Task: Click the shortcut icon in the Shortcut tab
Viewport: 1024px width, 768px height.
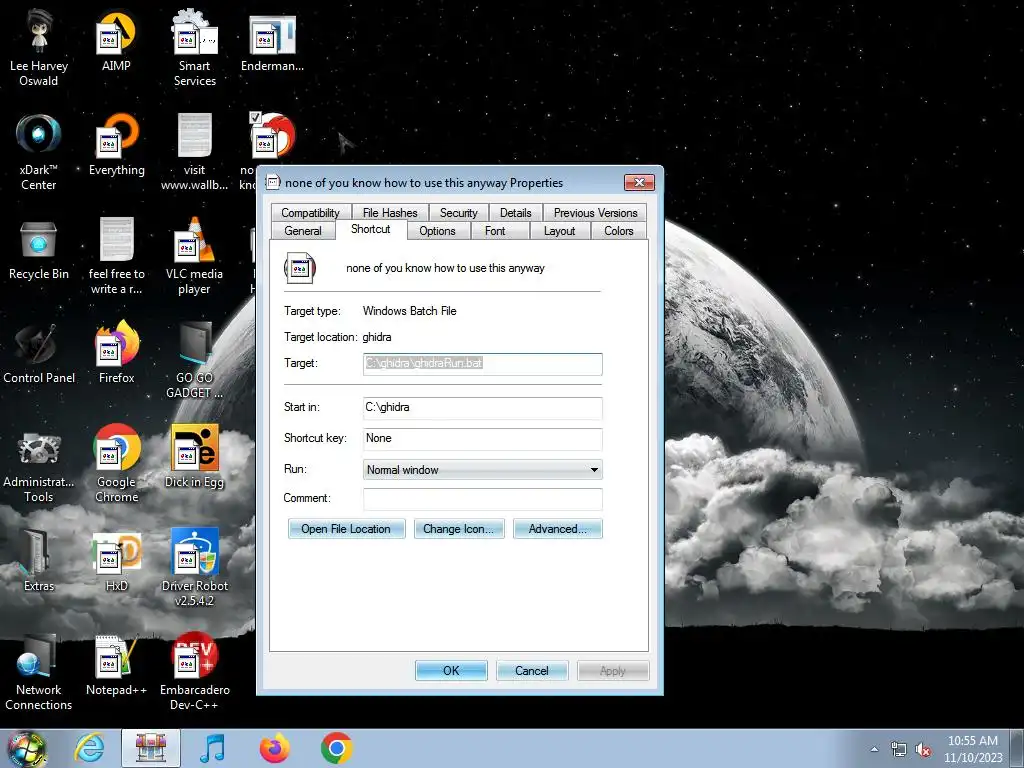Action: coord(300,268)
